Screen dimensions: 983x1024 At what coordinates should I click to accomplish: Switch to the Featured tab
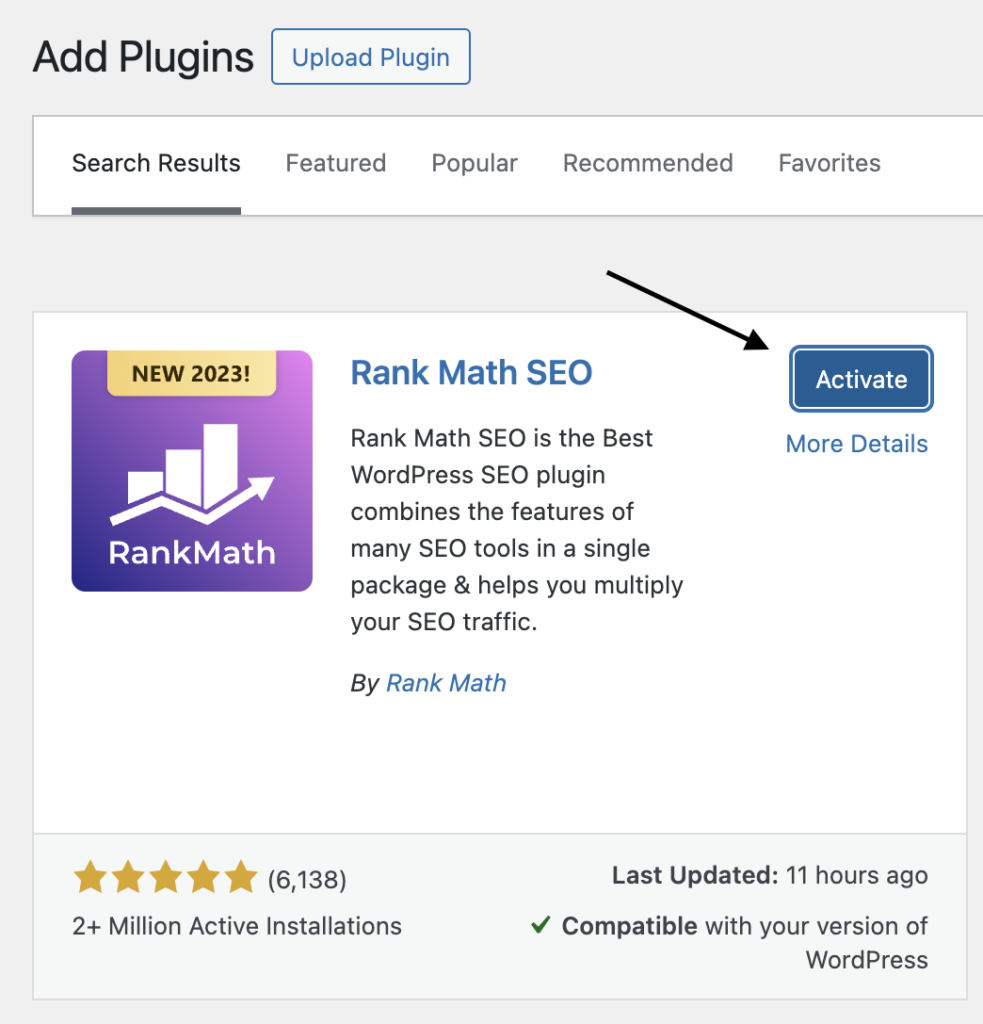[x=335, y=163]
